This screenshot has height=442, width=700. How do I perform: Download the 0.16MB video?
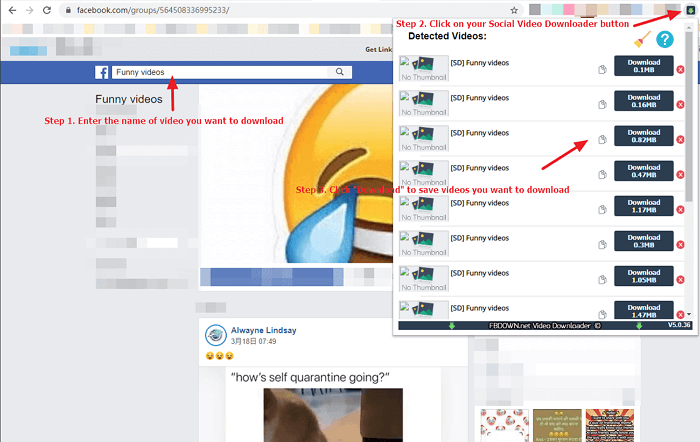tap(643, 101)
